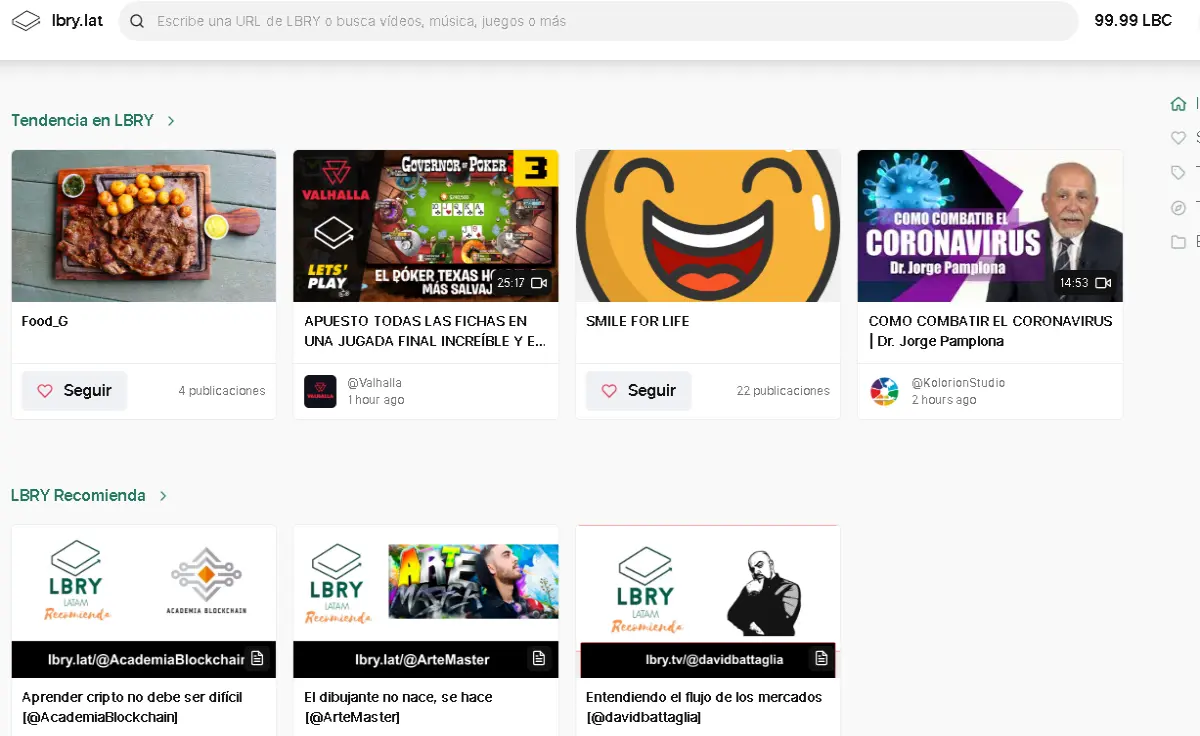This screenshot has height=736, width=1200.
Task: Open the compass Discover sidebar icon
Action: 1178,208
